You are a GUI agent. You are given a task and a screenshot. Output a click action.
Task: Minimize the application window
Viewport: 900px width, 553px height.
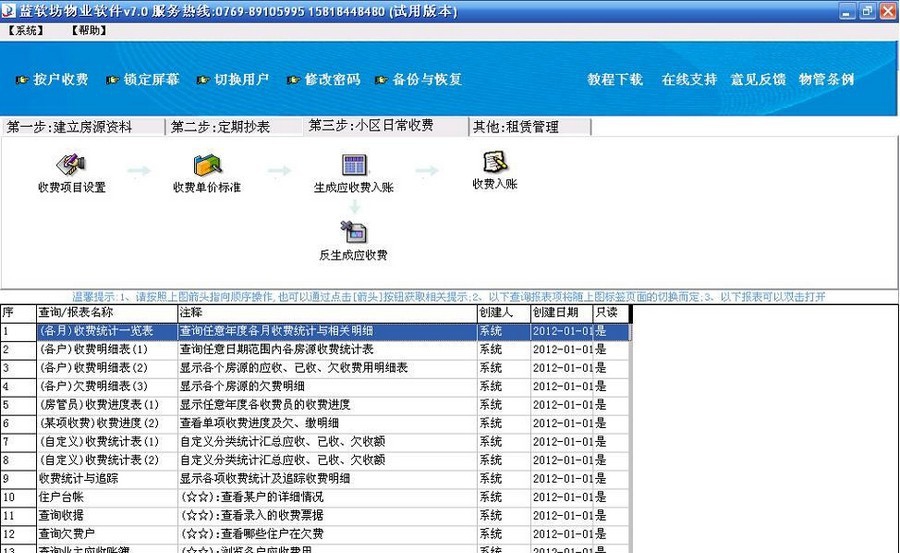[x=847, y=11]
